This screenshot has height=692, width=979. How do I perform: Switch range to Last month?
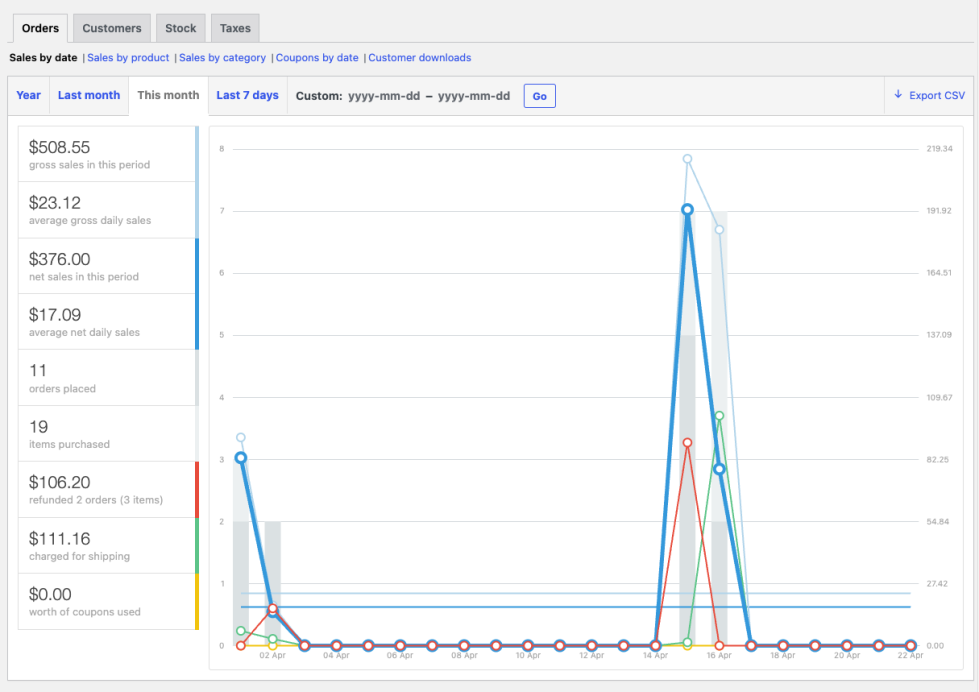[x=89, y=95]
